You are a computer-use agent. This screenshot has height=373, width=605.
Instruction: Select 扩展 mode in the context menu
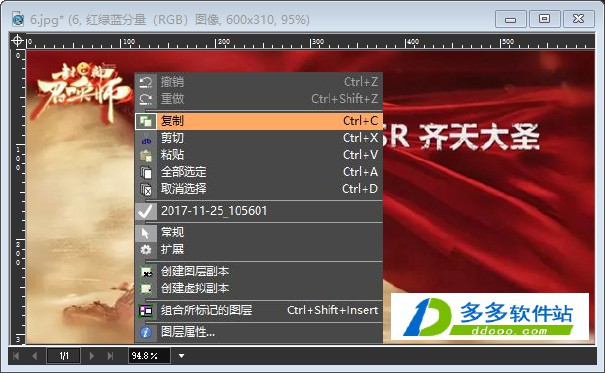point(259,250)
